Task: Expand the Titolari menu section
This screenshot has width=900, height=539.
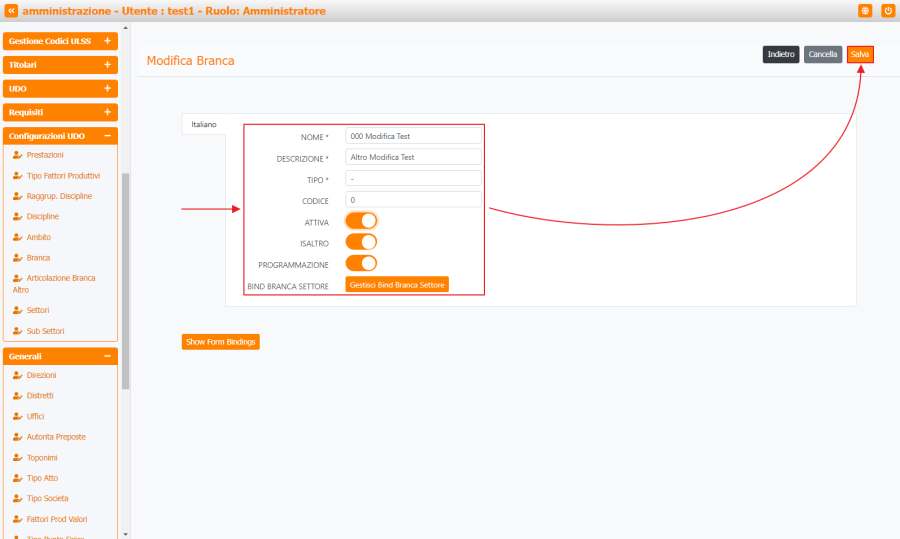Action: click(60, 65)
